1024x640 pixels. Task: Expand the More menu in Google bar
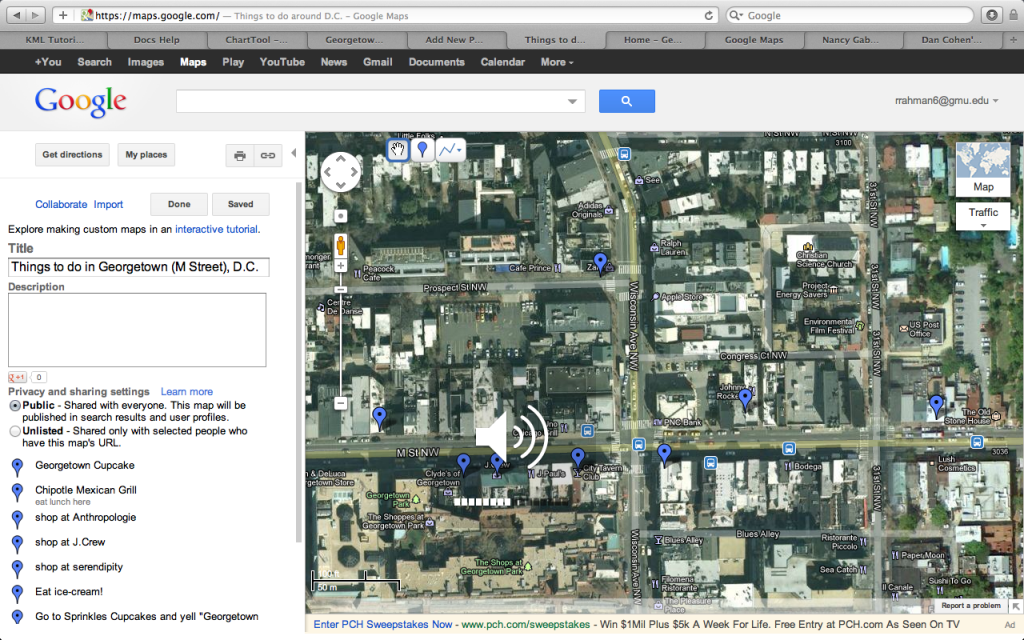[557, 62]
